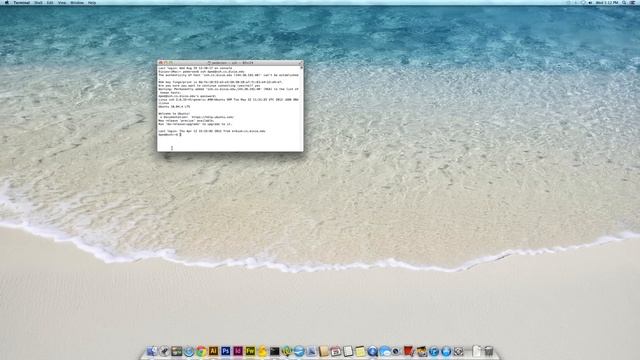This screenshot has width=640, height=360.
Task: Open Adobe Photoshop (Ps) in Dock
Action: (225, 351)
